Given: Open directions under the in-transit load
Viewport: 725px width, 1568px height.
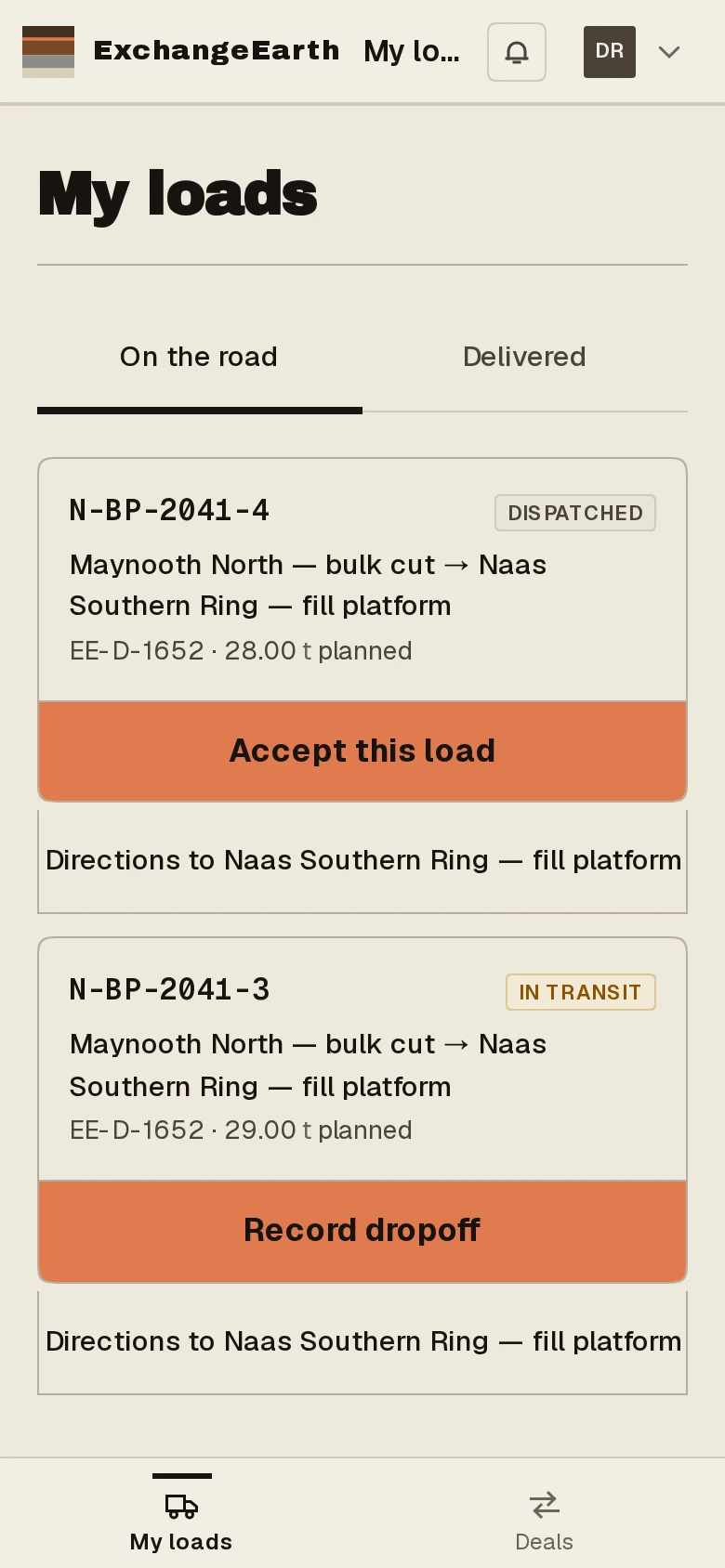Looking at the screenshot, I should [362, 1342].
